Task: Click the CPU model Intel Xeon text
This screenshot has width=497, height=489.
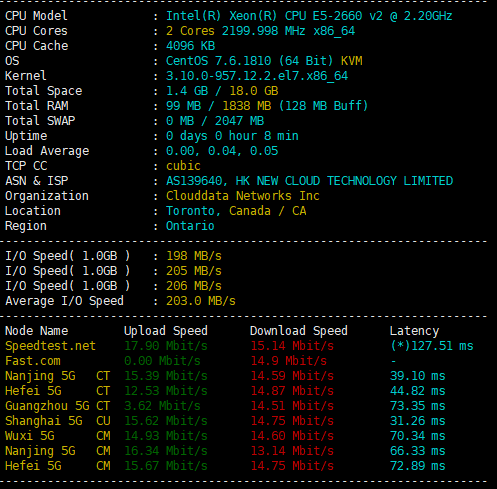Action: pyautogui.click(x=309, y=16)
